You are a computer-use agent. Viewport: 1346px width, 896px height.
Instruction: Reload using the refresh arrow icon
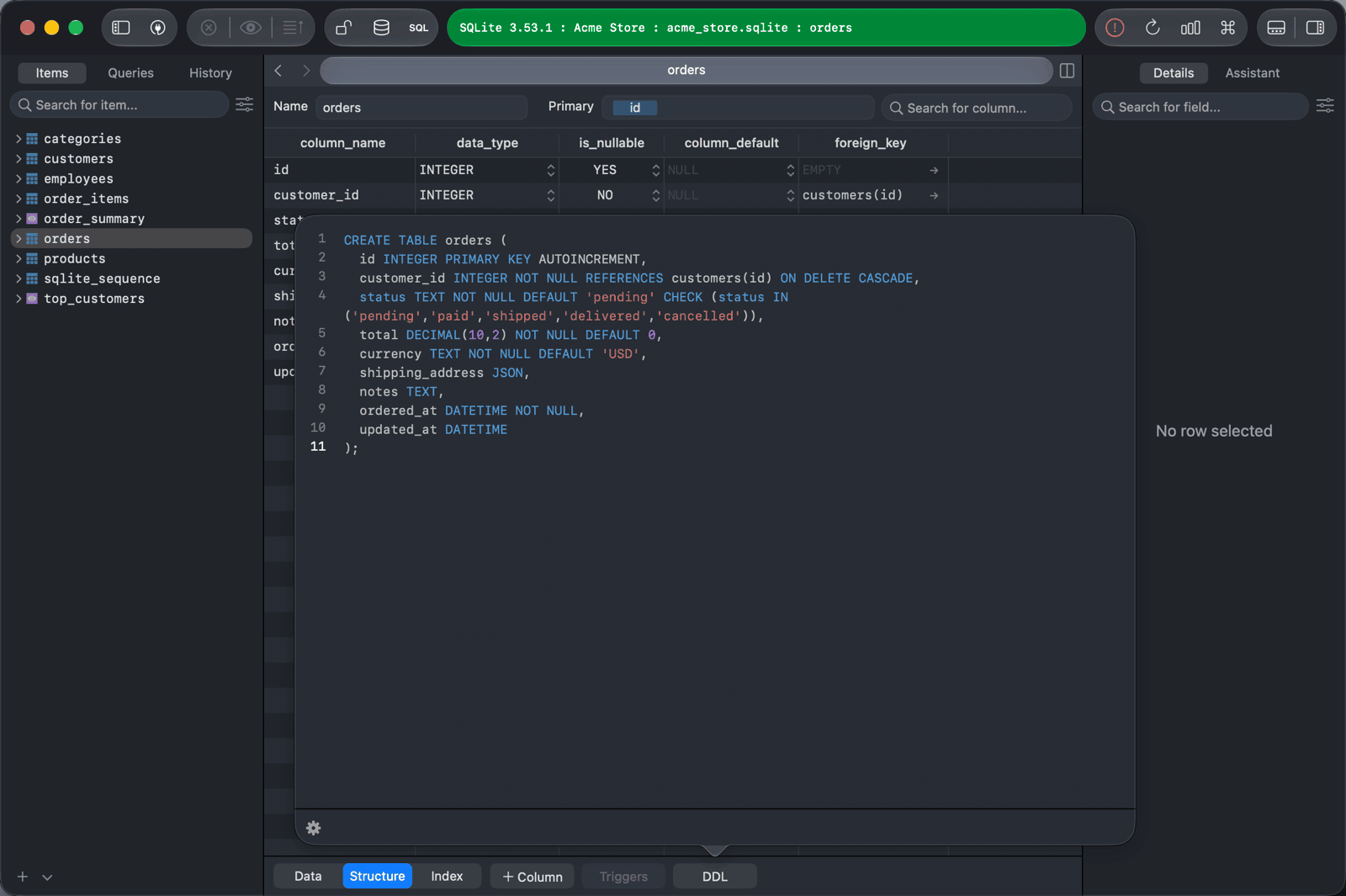pos(1153,28)
